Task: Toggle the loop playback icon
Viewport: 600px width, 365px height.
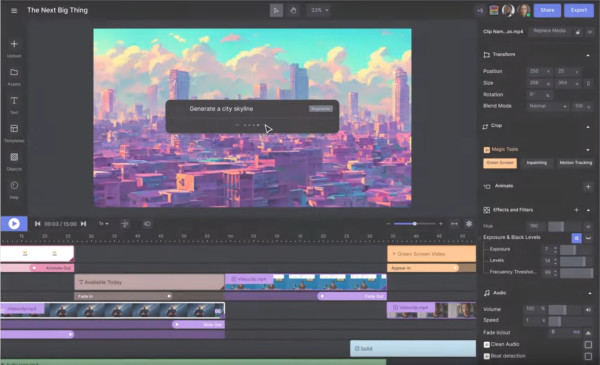Action: [147, 223]
